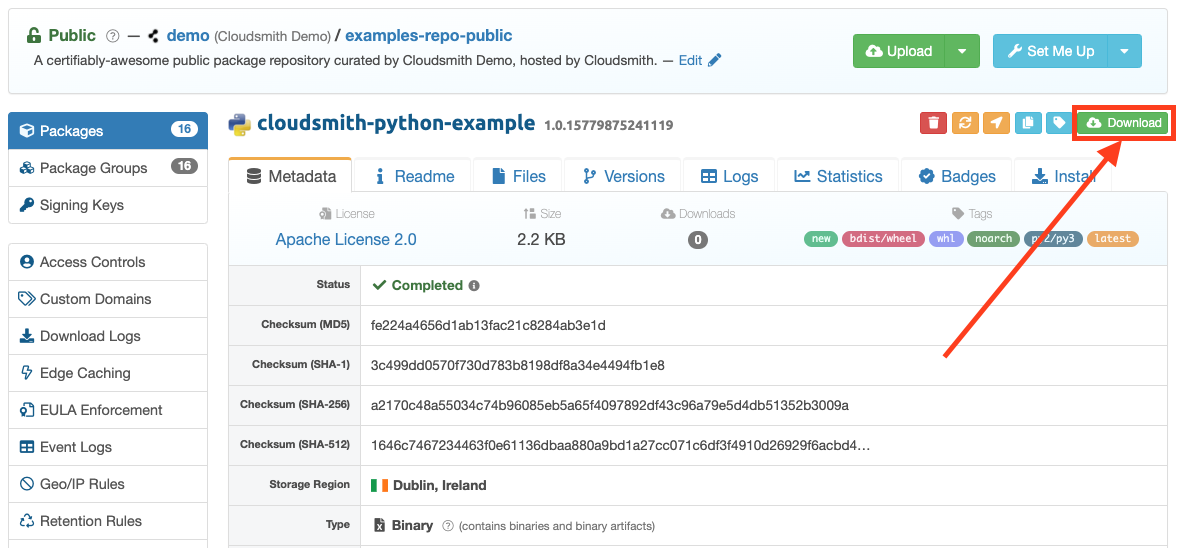Click the orange 'latest' tag
This screenshot has width=1181, height=548.
click(1112, 239)
